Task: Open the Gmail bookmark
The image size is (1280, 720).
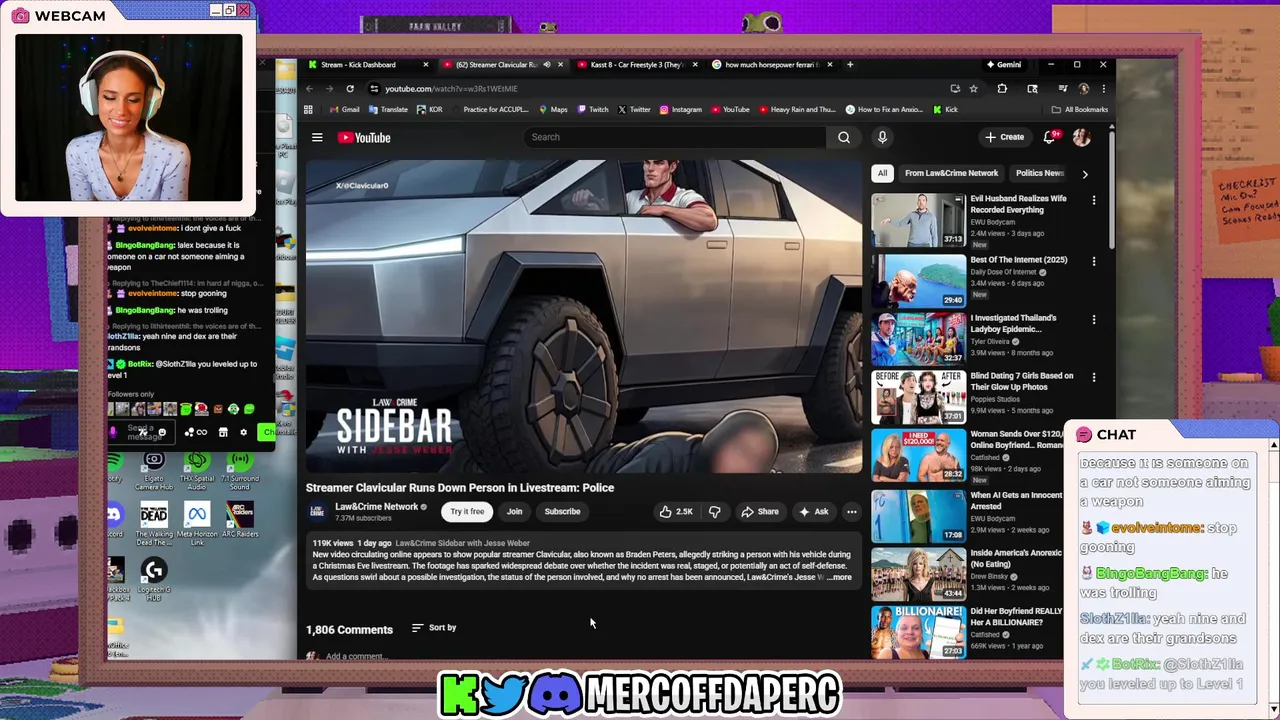Action: (344, 109)
